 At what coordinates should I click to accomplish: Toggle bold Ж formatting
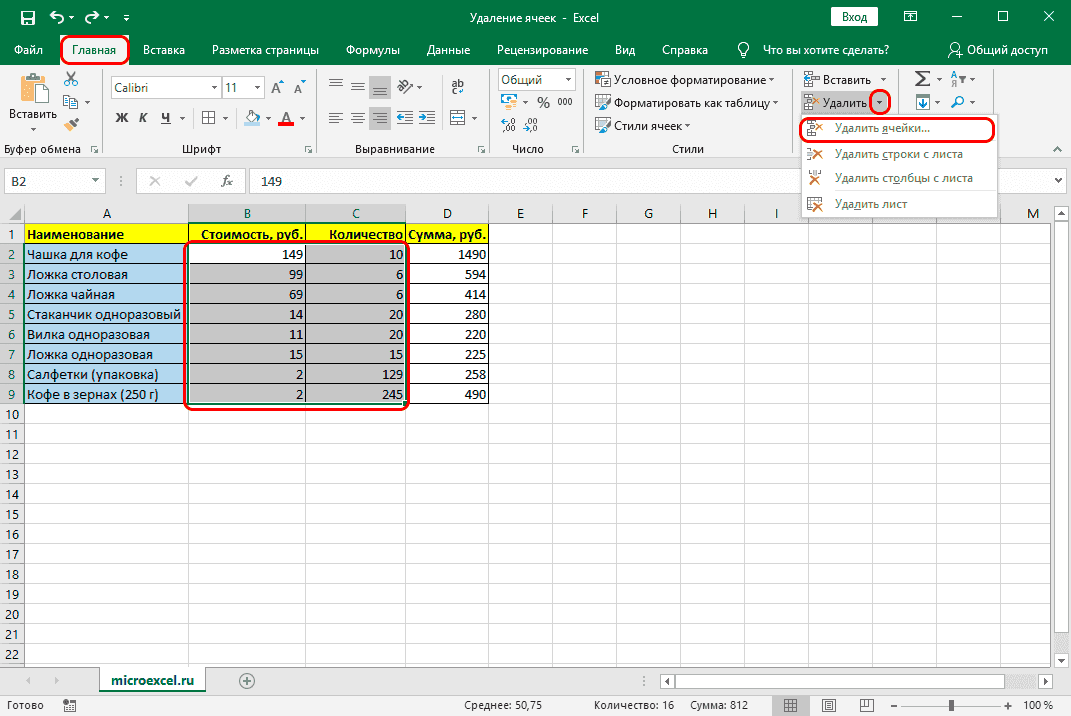pyautogui.click(x=122, y=118)
